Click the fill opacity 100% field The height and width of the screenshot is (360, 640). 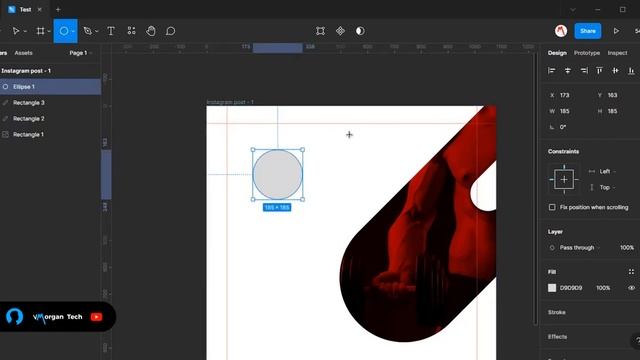point(603,288)
